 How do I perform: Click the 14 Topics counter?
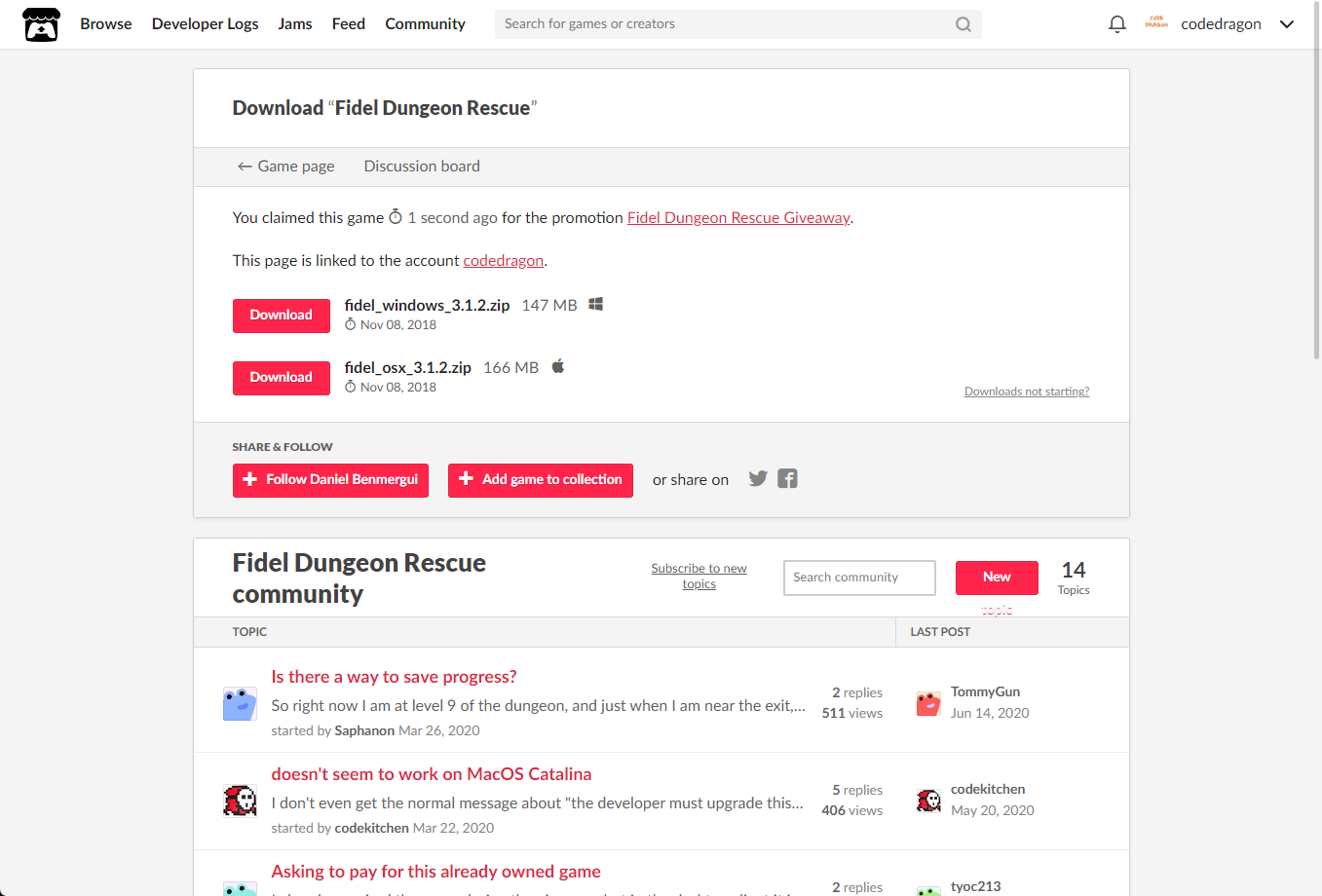(1074, 578)
